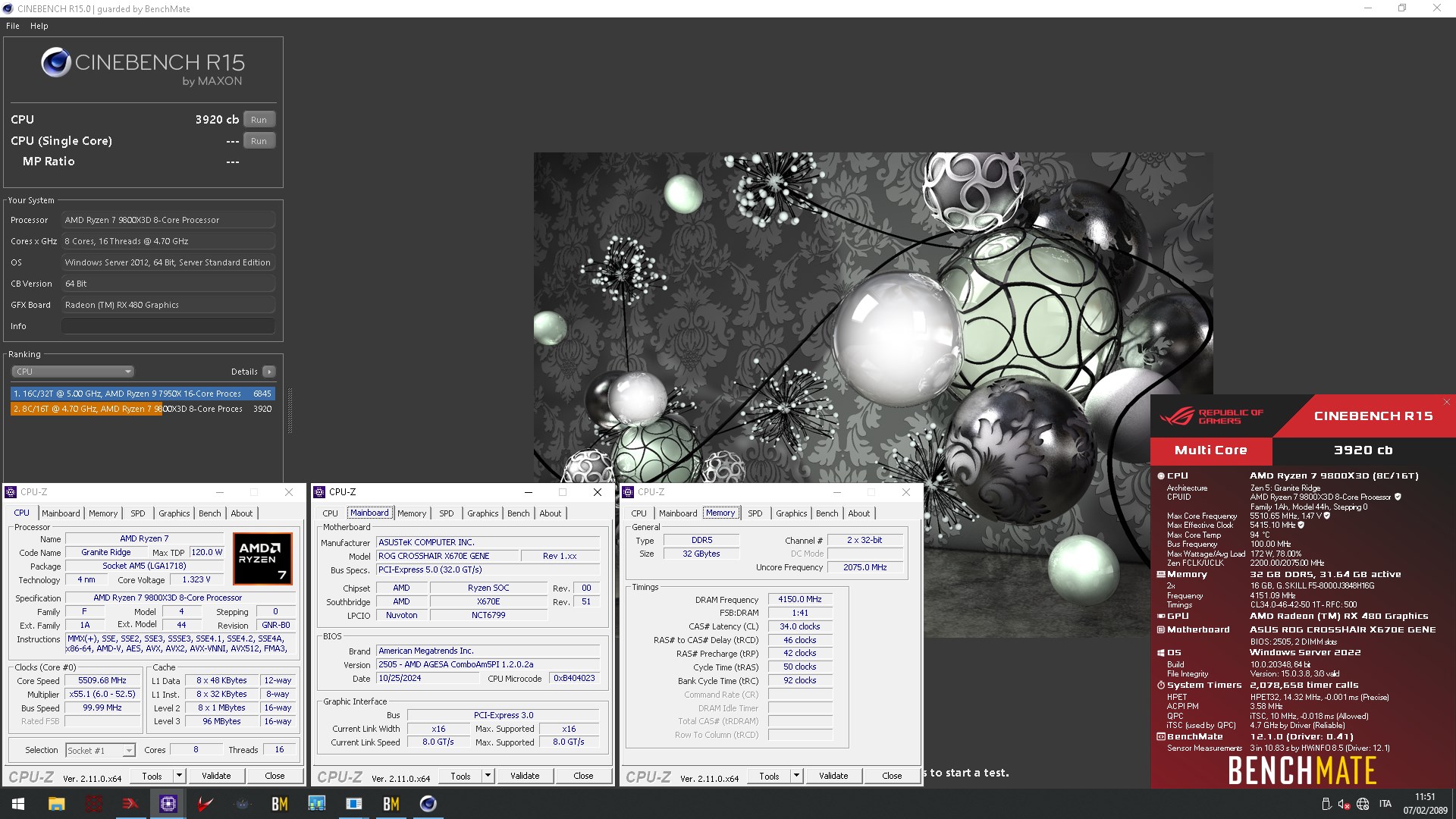Click the BenchMate taskbar icon beside the cat icon
This screenshot has height=819, width=1456.
coord(279,804)
